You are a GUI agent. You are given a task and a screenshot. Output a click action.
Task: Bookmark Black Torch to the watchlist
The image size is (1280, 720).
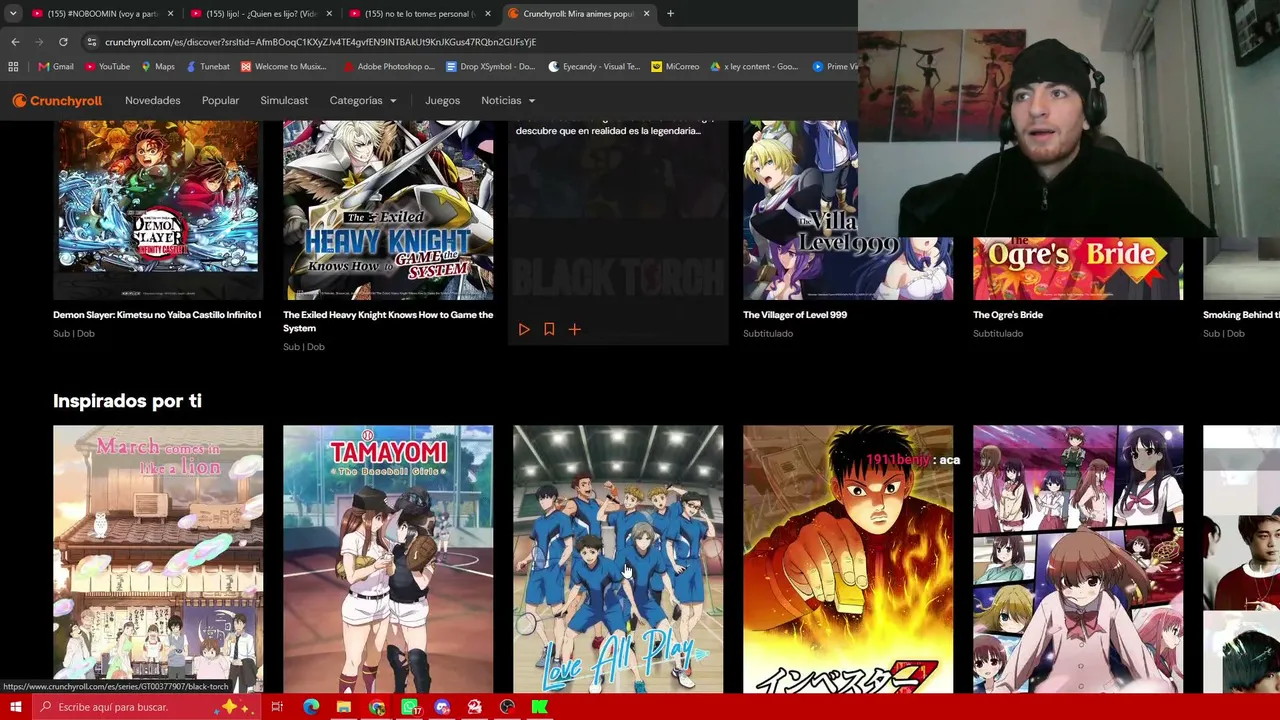tap(549, 329)
